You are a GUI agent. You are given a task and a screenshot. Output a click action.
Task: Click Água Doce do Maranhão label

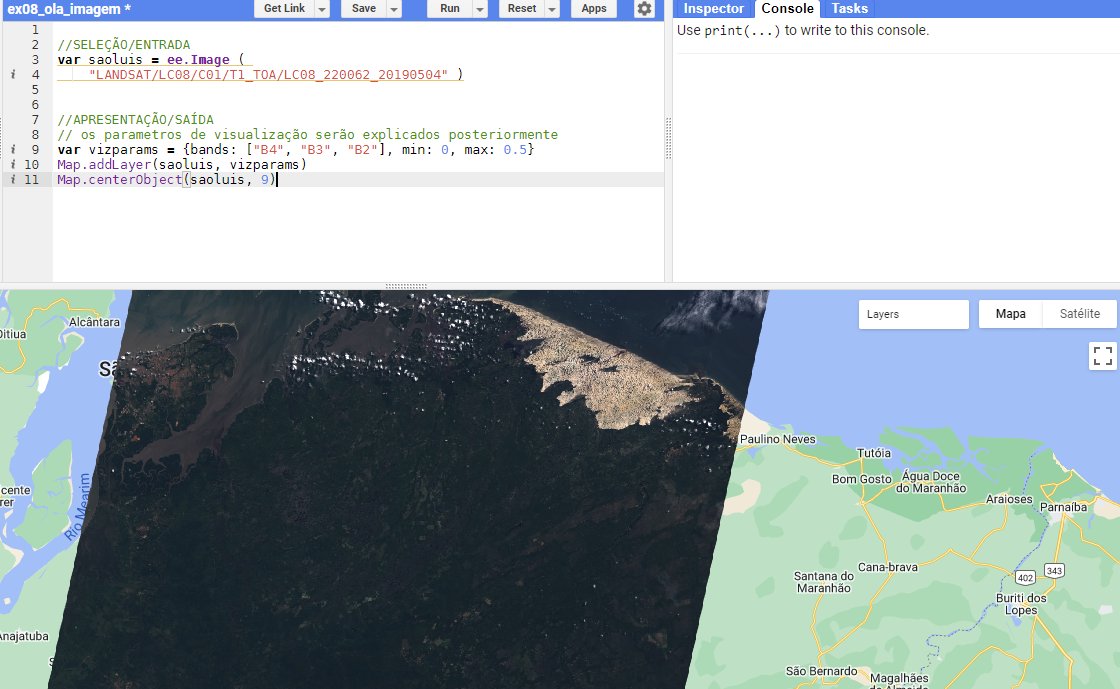(x=931, y=482)
